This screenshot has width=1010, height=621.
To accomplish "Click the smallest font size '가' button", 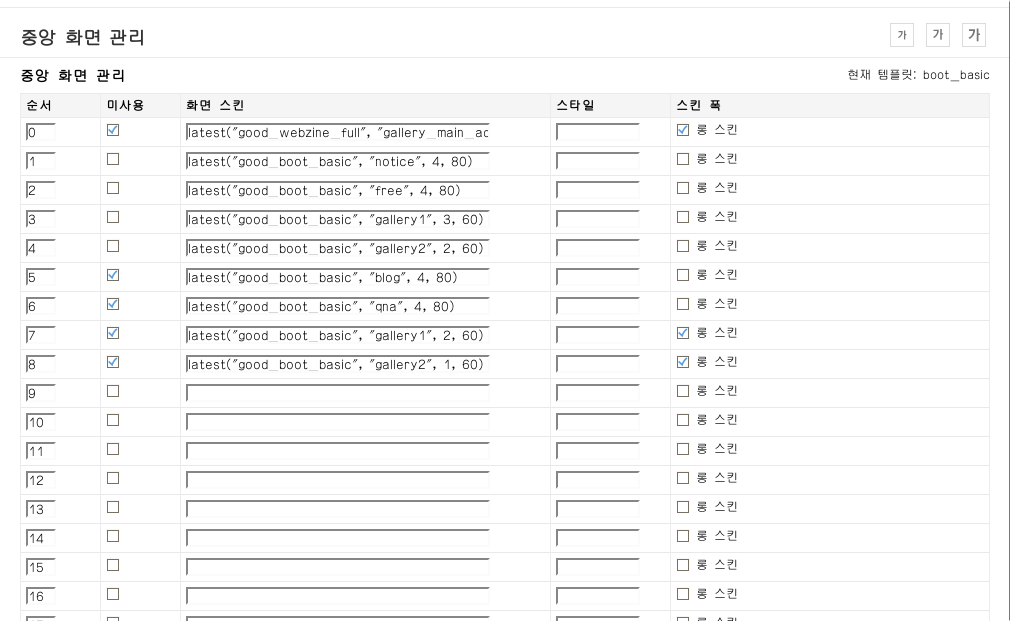I will [901, 36].
